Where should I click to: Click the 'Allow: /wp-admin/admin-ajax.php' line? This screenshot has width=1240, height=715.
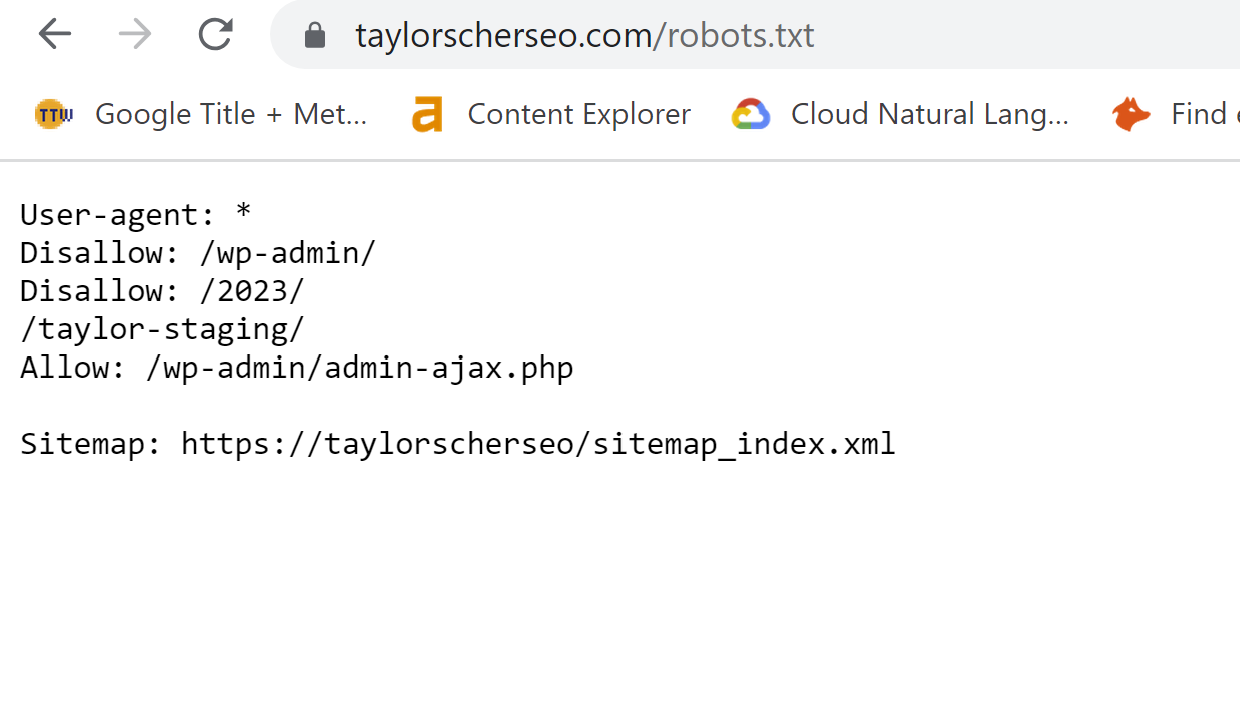point(296,367)
